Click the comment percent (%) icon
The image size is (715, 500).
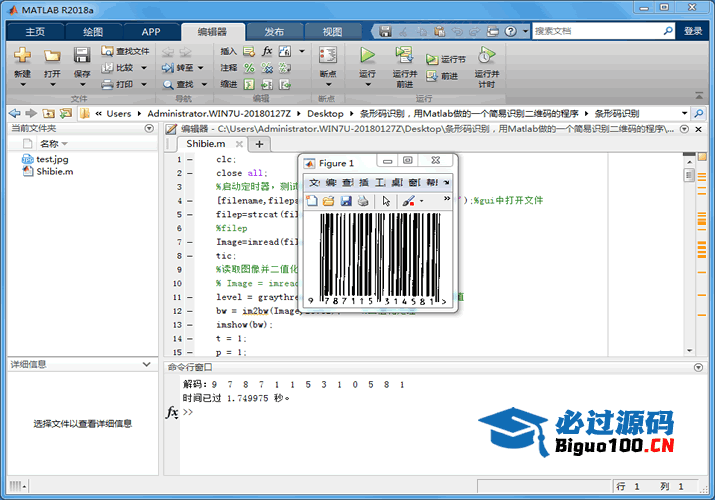click(x=249, y=68)
